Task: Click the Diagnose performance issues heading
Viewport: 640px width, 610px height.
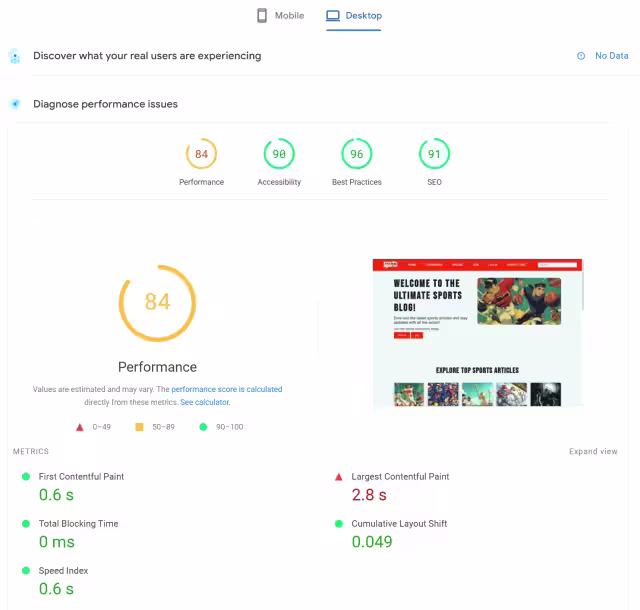Action: [105, 104]
